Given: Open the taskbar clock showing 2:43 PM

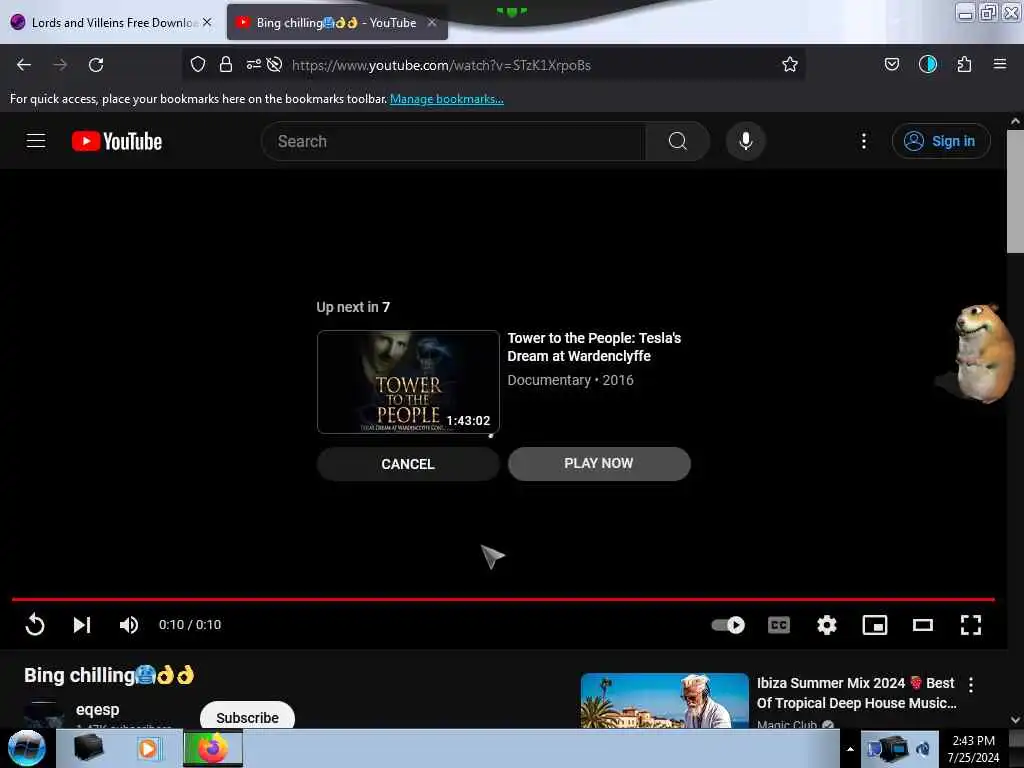Looking at the screenshot, I should [973, 748].
